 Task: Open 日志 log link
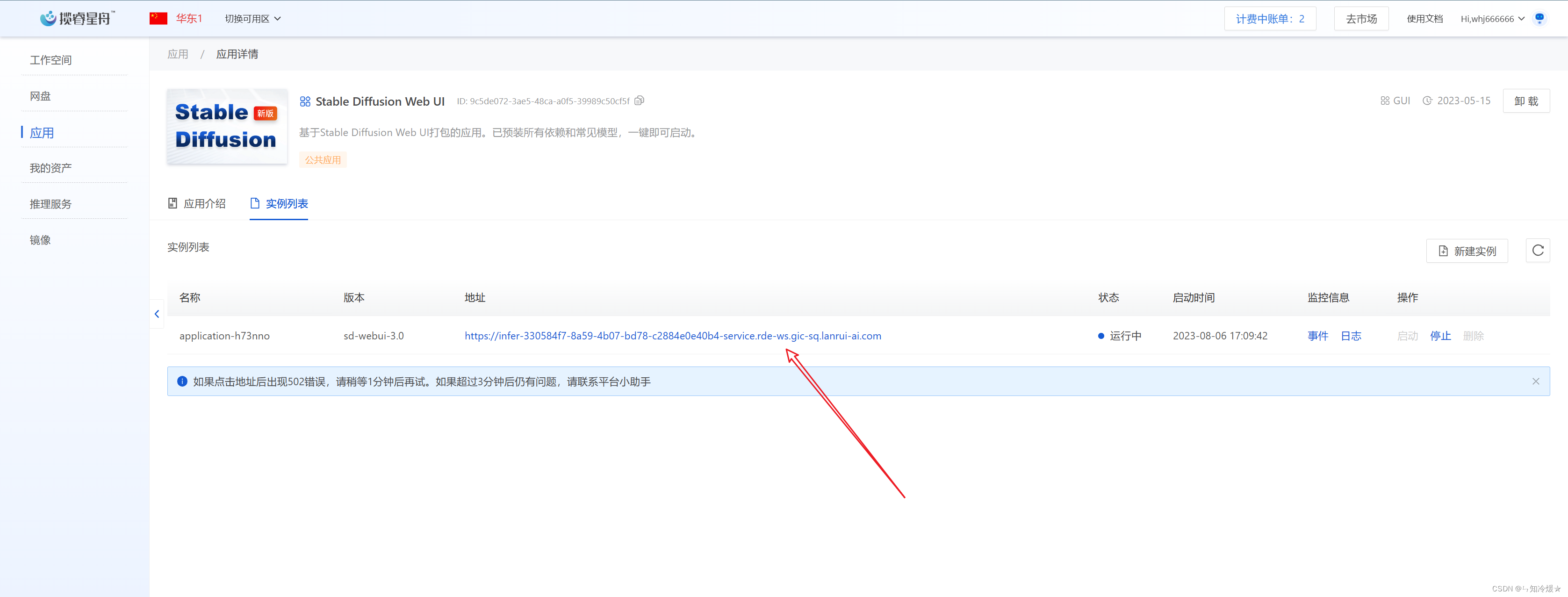pyautogui.click(x=1351, y=335)
